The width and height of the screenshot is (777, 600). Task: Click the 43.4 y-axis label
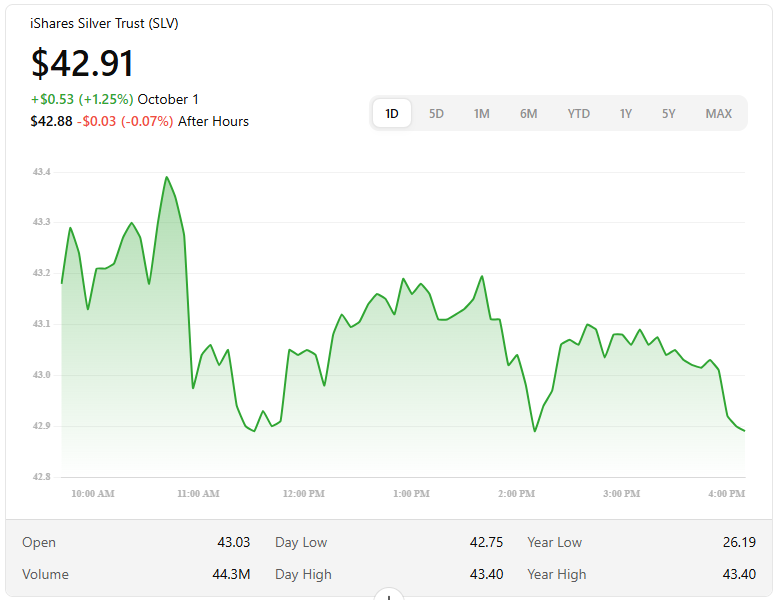click(x=42, y=172)
